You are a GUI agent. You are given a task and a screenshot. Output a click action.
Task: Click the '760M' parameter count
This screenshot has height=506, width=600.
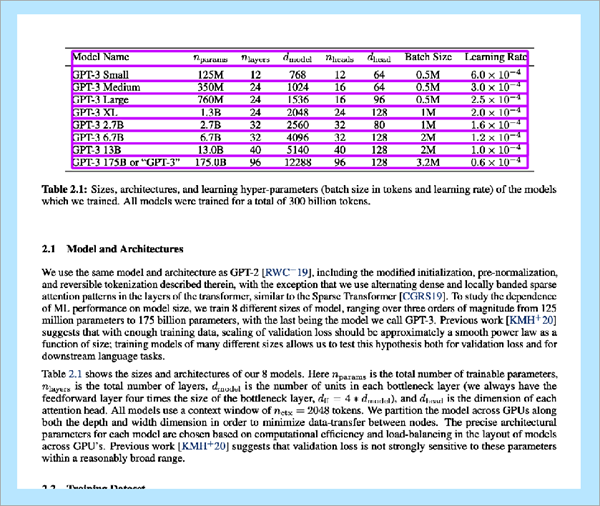pos(210,100)
